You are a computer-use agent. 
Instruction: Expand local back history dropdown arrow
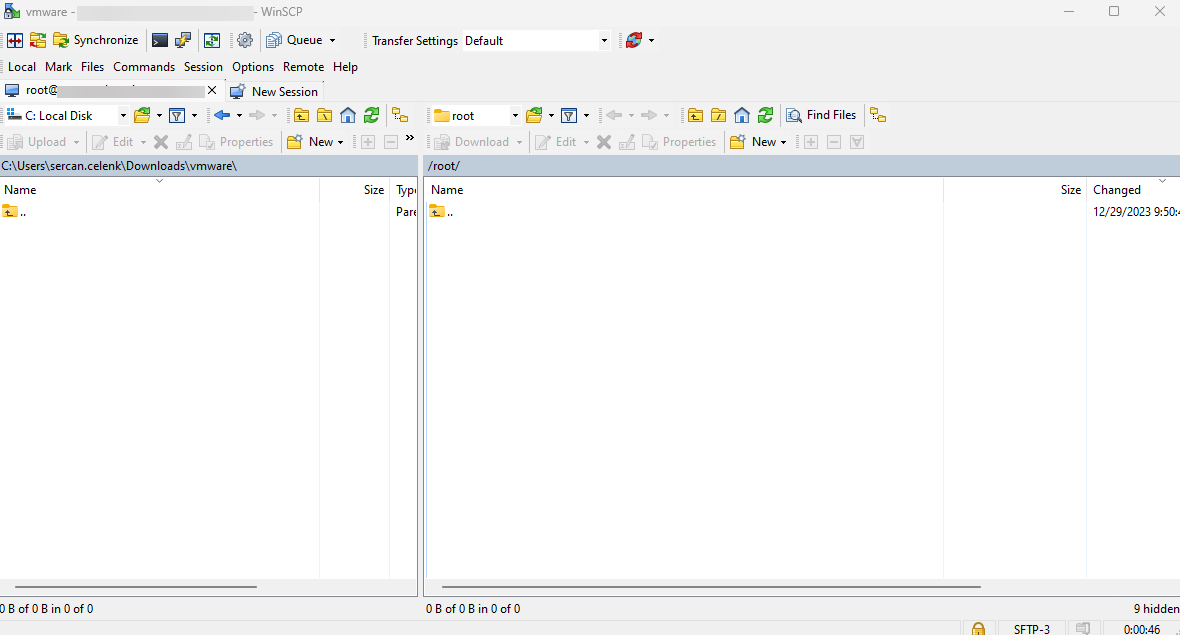point(239,115)
